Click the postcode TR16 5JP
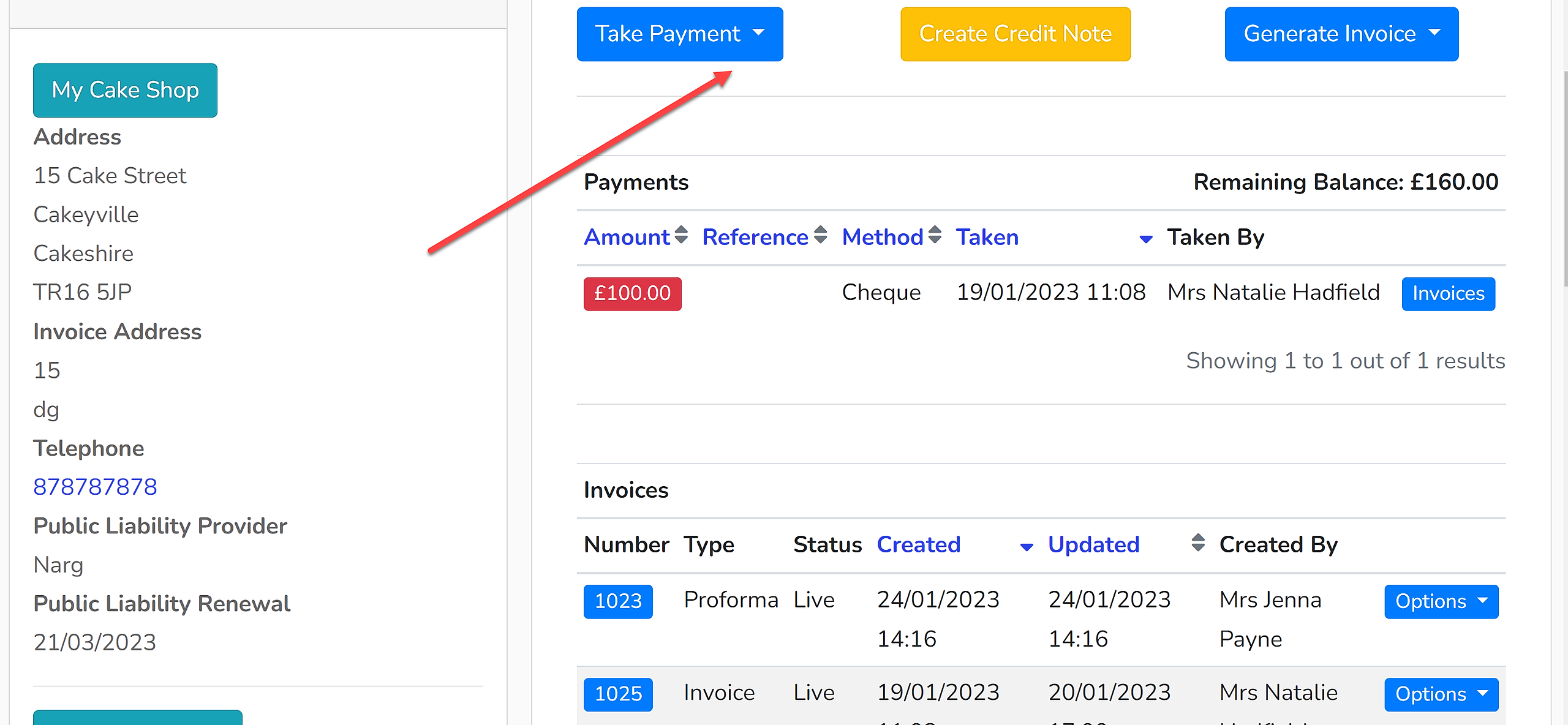Image resolution: width=1568 pixels, height=725 pixels. point(83,292)
